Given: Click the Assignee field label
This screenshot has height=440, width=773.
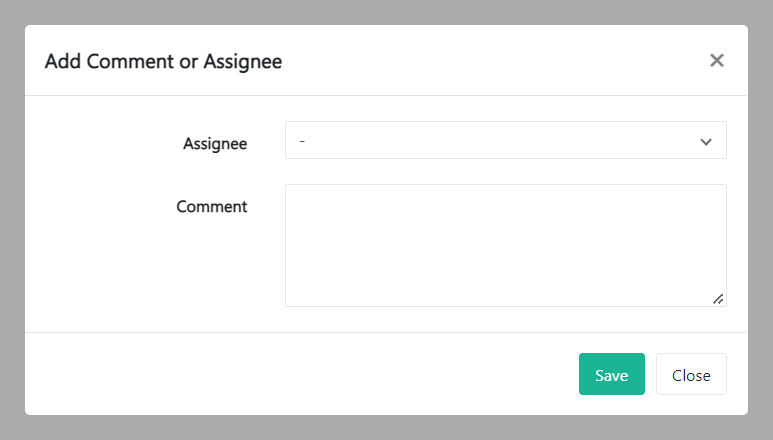Looking at the screenshot, I should tap(215, 143).
